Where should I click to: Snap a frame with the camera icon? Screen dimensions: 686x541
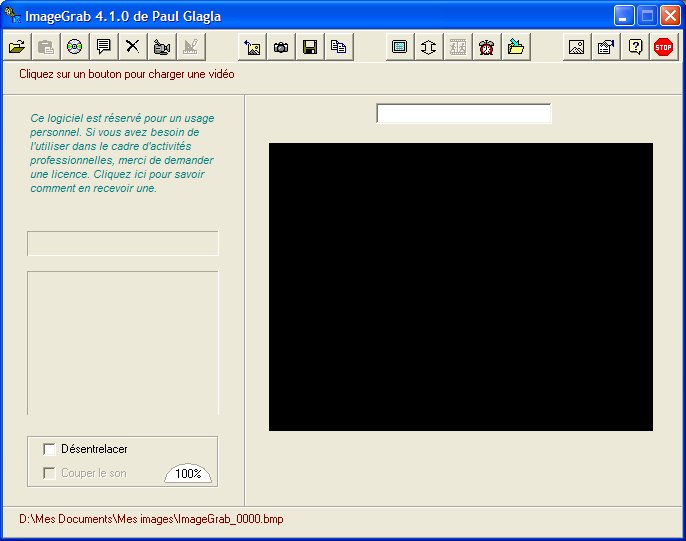pyautogui.click(x=281, y=46)
